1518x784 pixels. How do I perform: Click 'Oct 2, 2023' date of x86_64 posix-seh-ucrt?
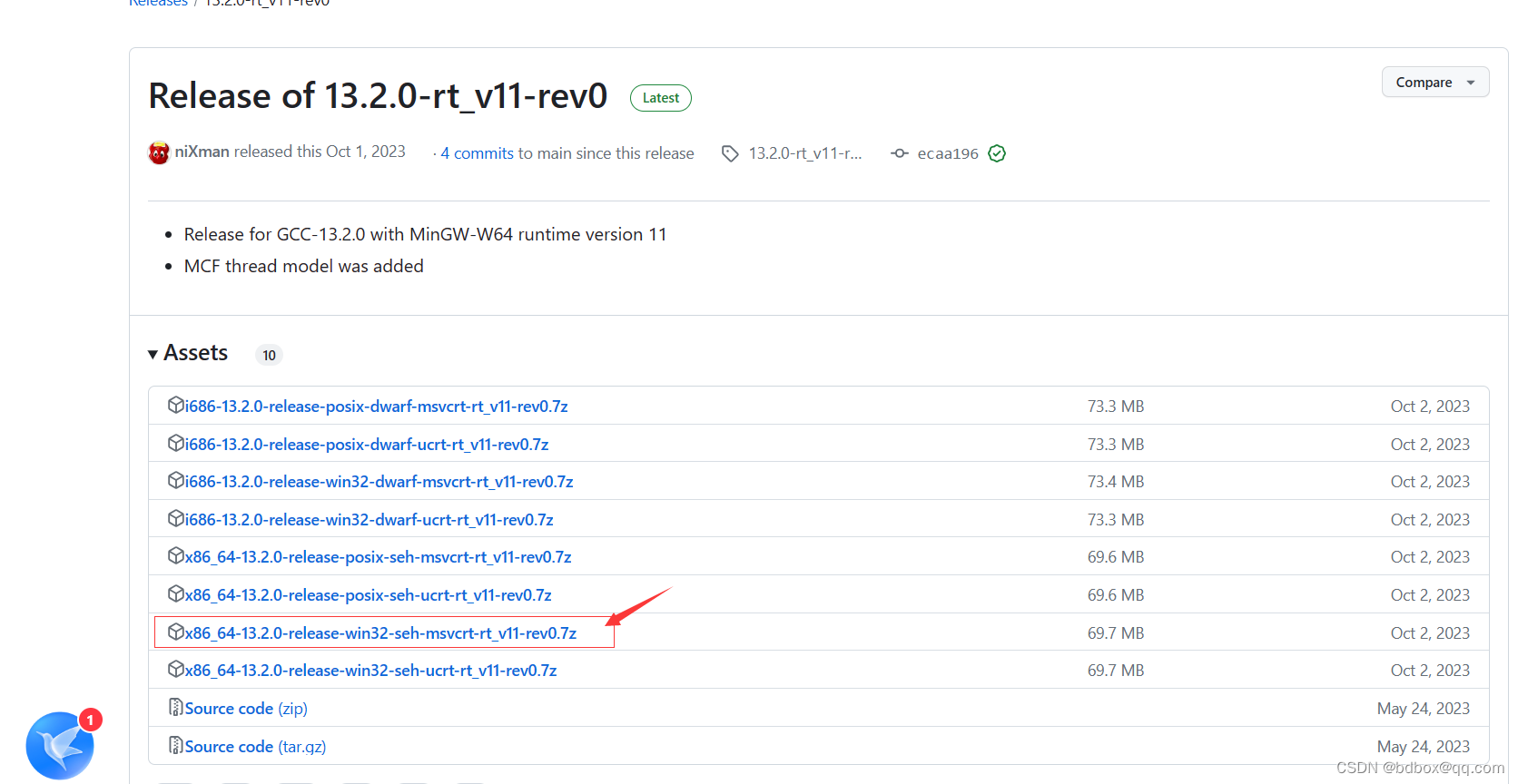tap(1430, 595)
